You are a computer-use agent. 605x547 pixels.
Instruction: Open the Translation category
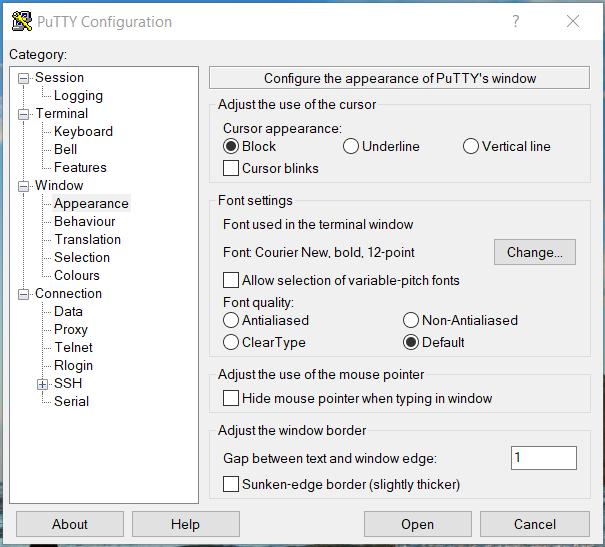pos(88,240)
